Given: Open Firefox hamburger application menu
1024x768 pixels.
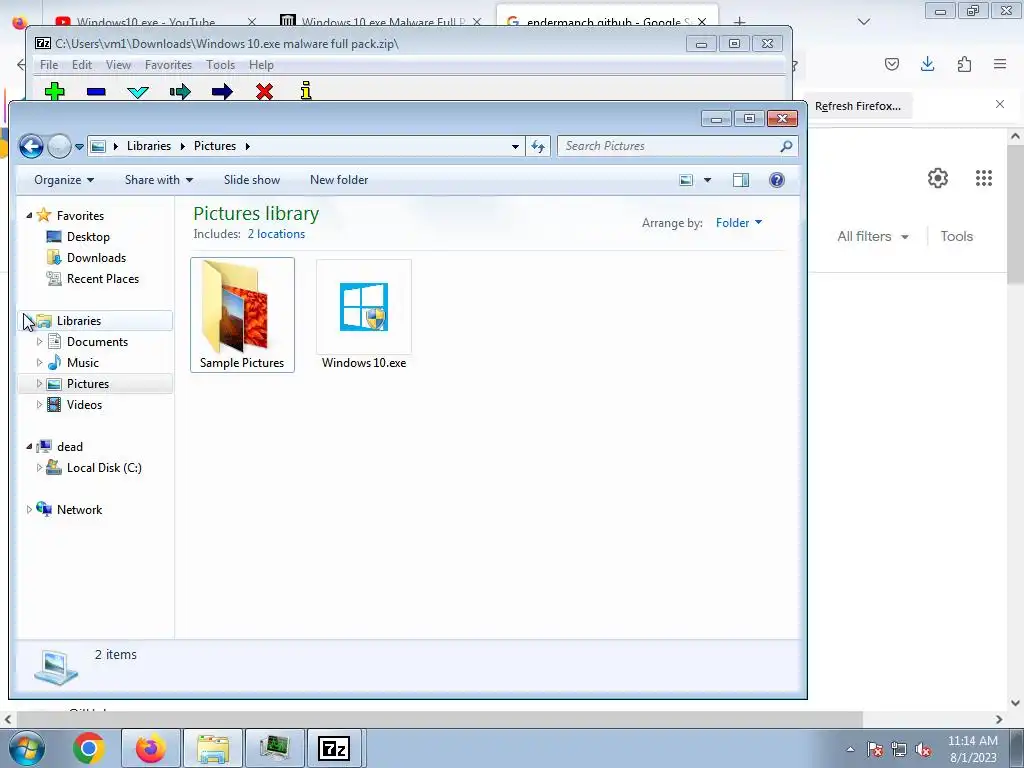Looking at the screenshot, I should click(x=1000, y=64).
